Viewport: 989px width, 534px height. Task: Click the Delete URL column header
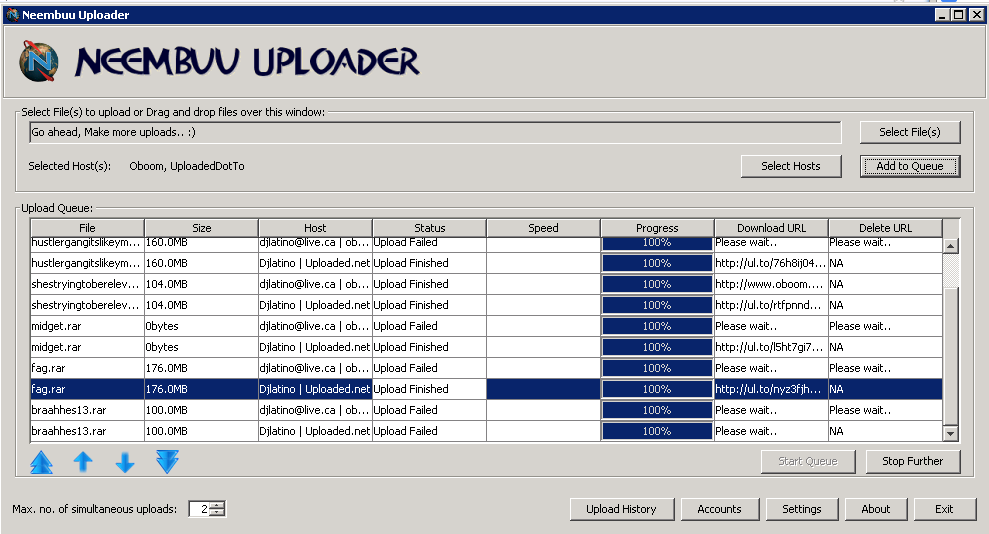coord(886,228)
